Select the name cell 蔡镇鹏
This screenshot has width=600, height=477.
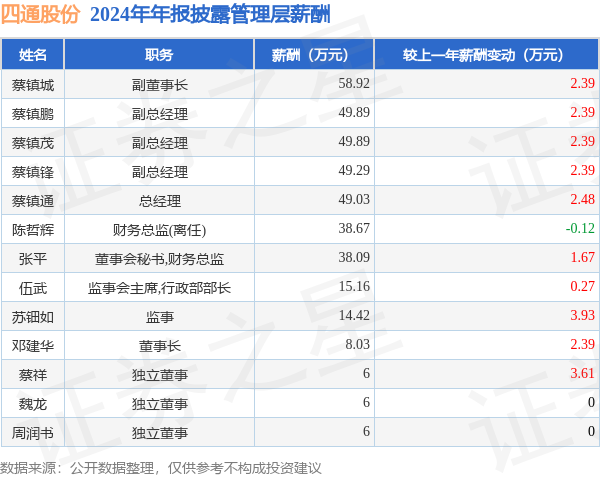click(33, 114)
